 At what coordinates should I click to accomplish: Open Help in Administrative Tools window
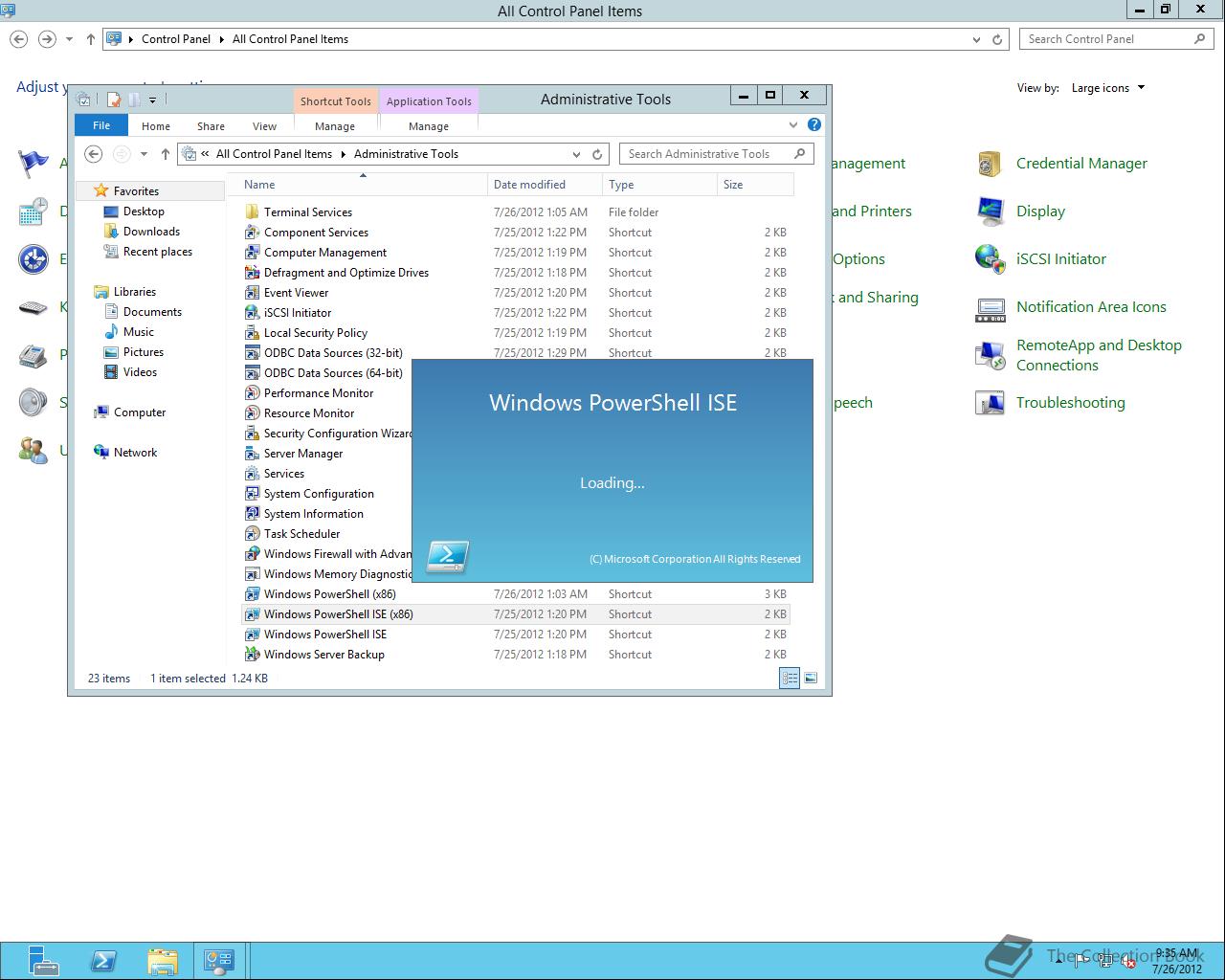[x=814, y=124]
